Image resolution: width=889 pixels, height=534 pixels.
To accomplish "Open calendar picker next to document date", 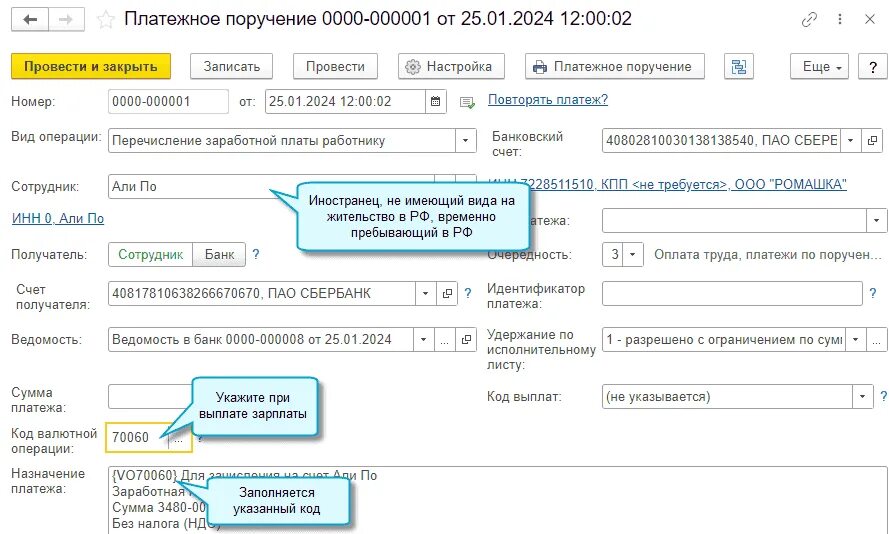I will pos(435,102).
